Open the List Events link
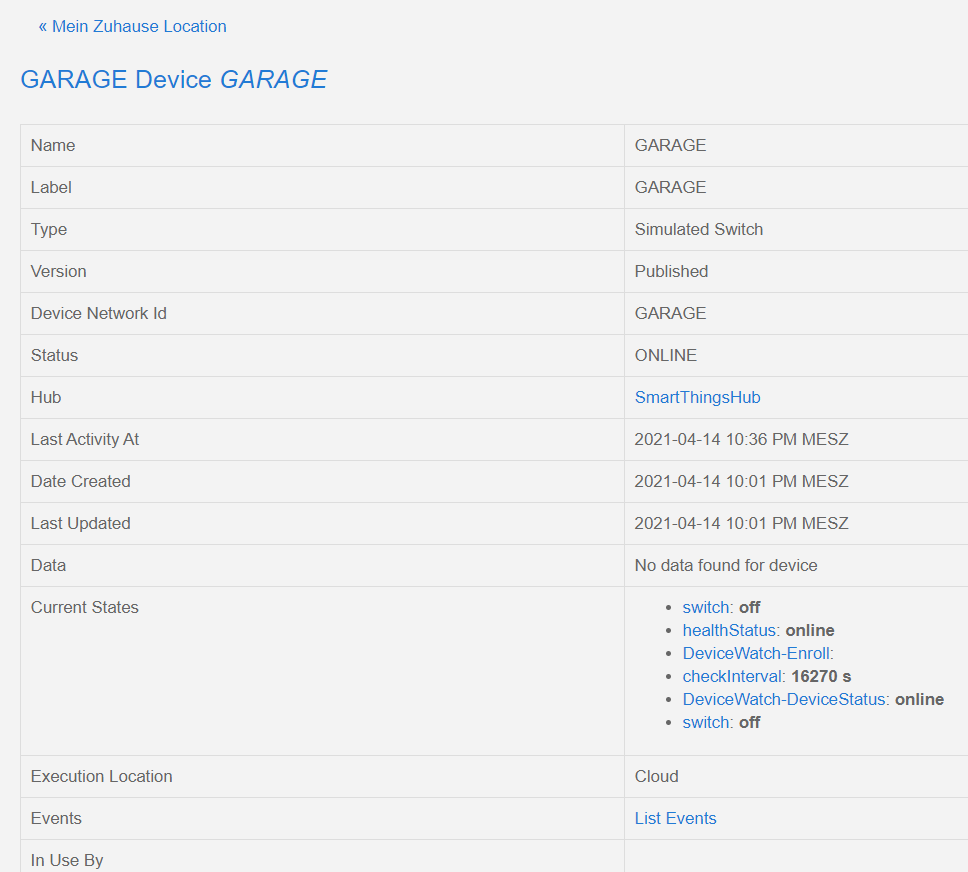Image resolution: width=968 pixels, height=872 pixels. (675, 818)
